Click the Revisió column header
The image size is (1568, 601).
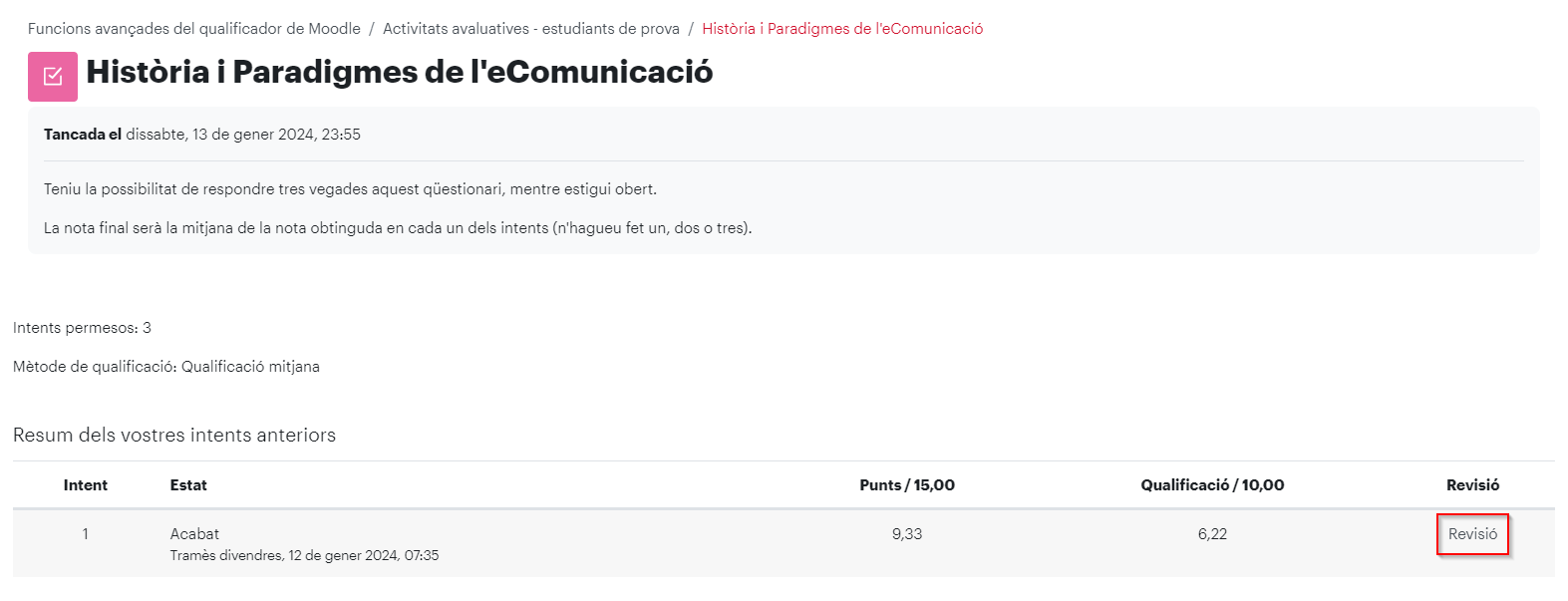click(x=1472, y=485)
